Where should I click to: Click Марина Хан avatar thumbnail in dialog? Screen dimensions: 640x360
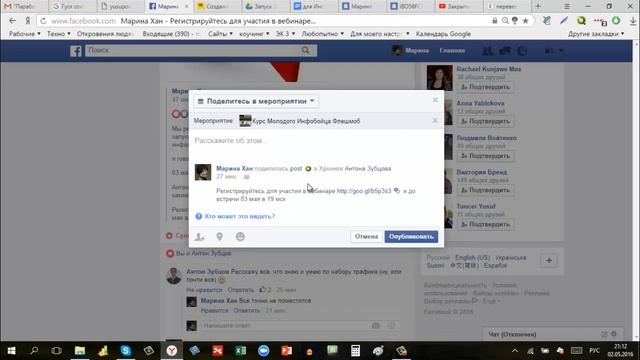coord(203,172)
